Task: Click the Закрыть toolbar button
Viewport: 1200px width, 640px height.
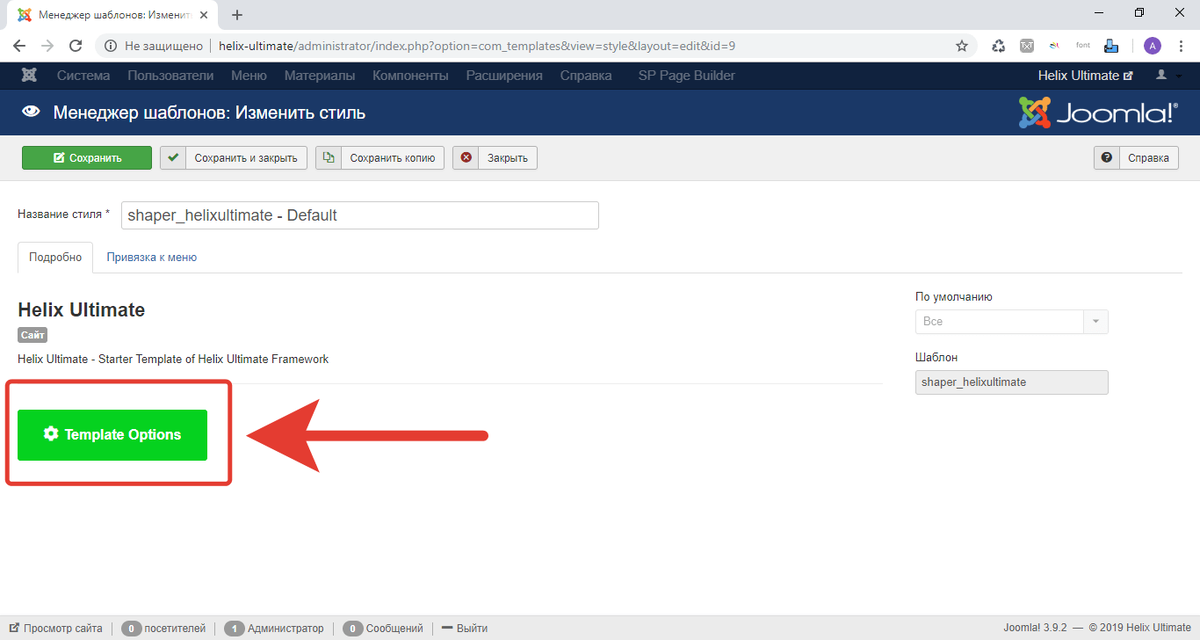Action: (x=495, y=158)
